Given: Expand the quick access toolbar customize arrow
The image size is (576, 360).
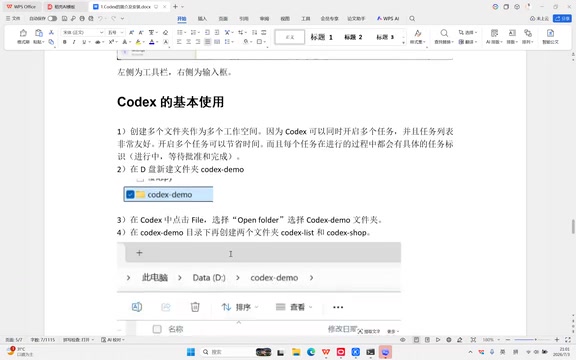Looking at the screenshot, I should click(122, 18).
